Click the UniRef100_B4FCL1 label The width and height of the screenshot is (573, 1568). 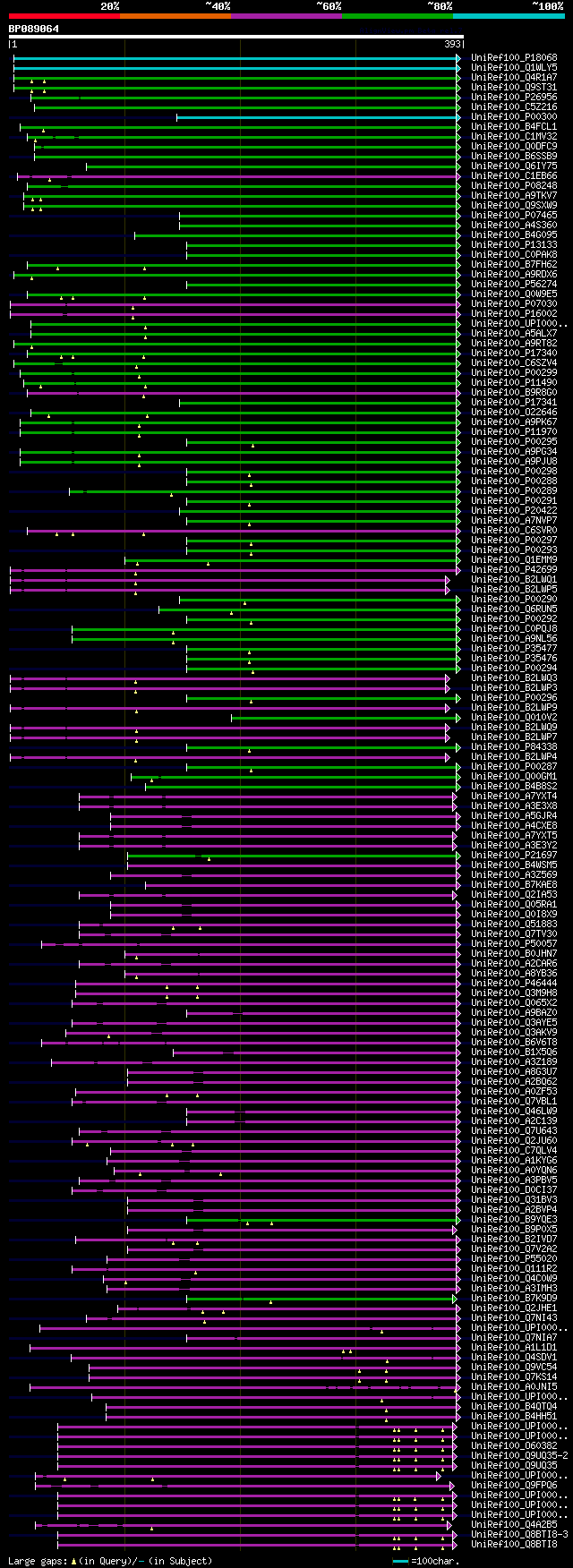coord(514,126)
